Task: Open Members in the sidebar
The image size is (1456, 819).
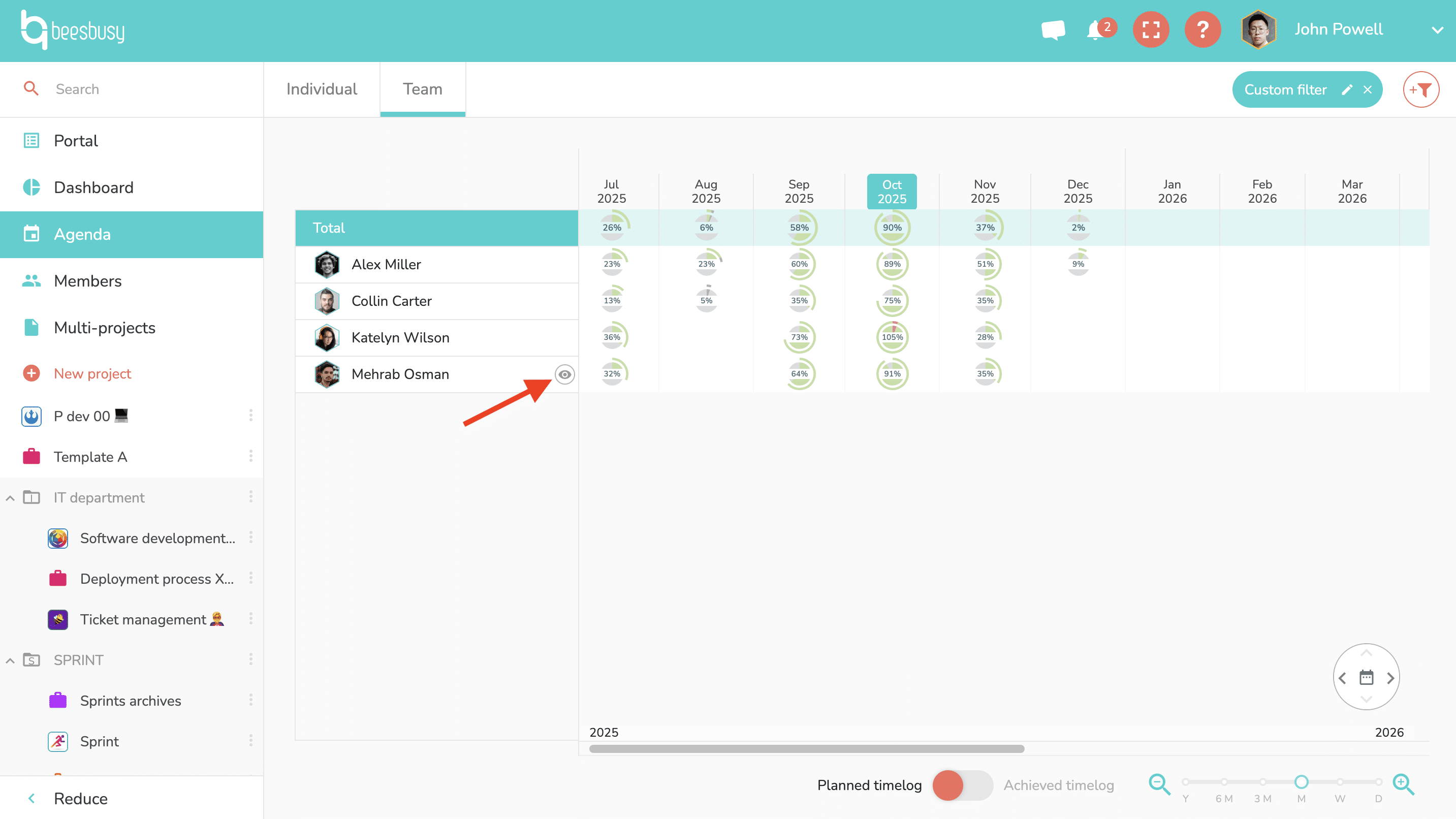Action: 87,281
